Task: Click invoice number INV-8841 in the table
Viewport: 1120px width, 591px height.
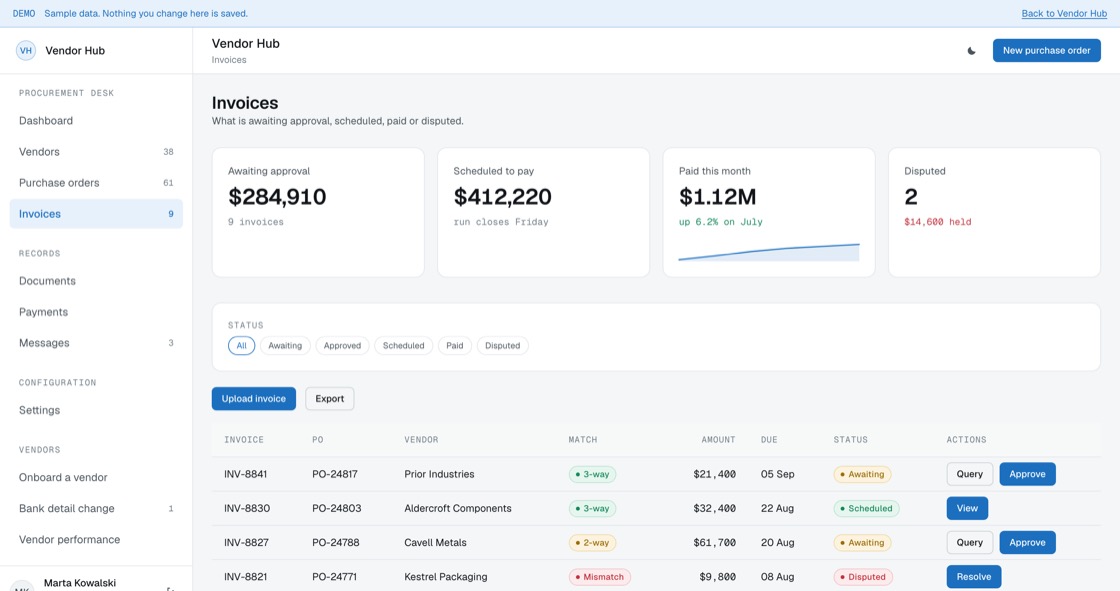Action: pyautogui.click(x=246, y=474)
